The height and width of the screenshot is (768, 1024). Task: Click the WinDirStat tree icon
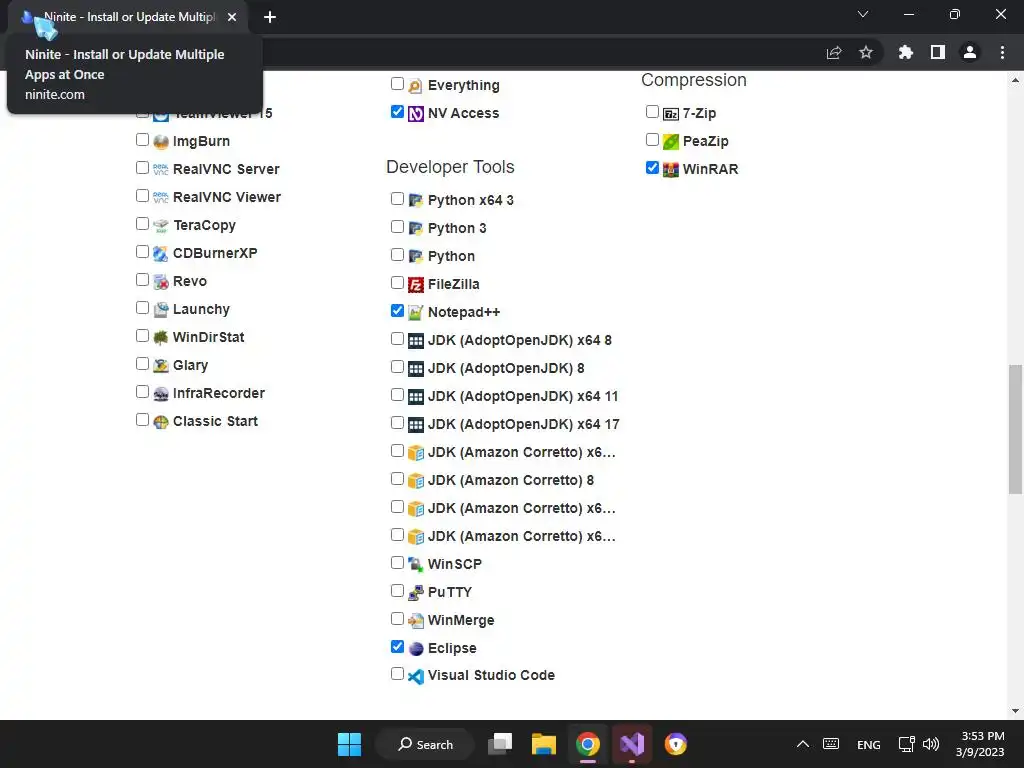161,338
